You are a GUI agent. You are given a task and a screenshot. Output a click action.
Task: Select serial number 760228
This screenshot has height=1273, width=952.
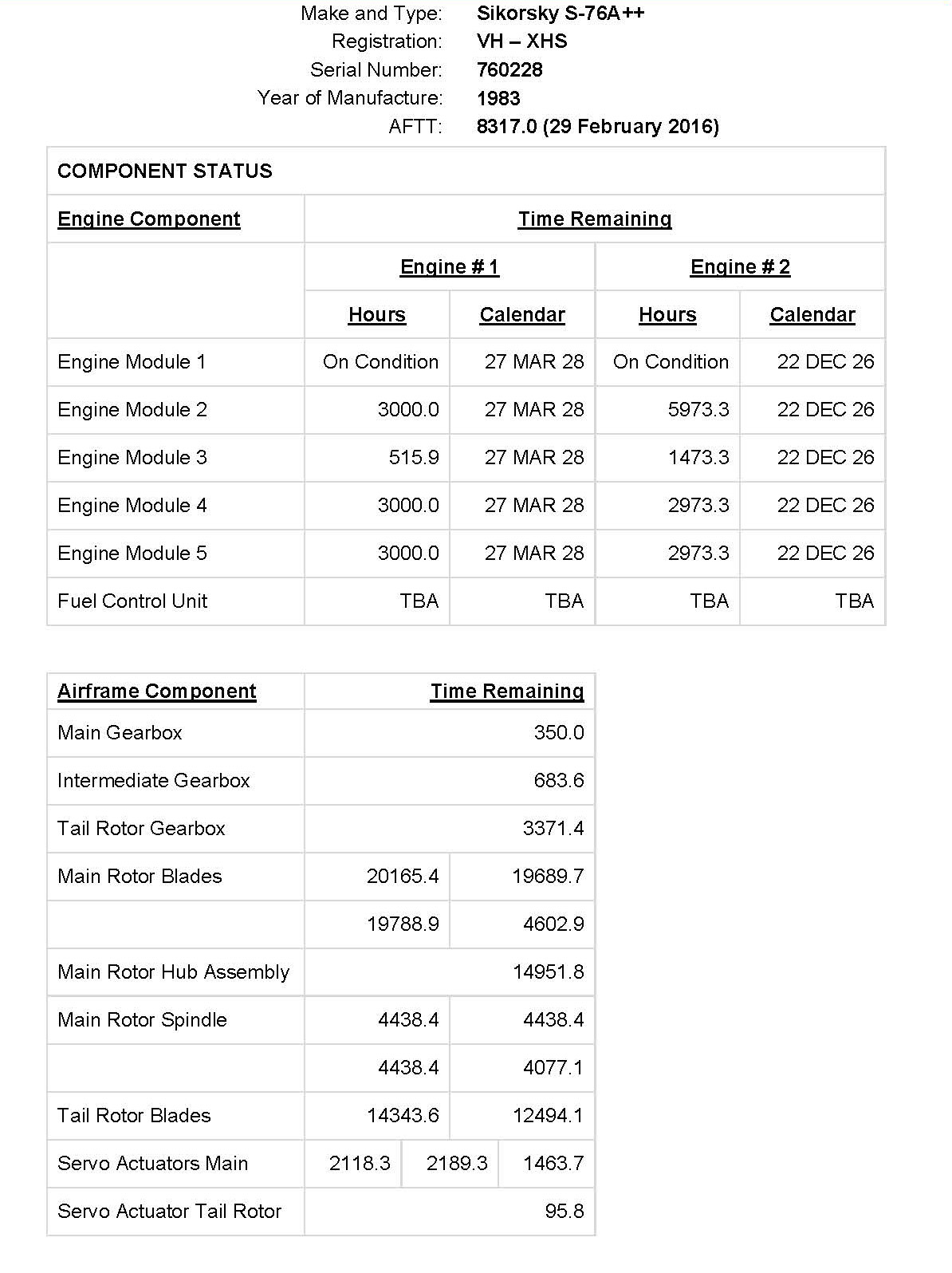click(509, 70)
